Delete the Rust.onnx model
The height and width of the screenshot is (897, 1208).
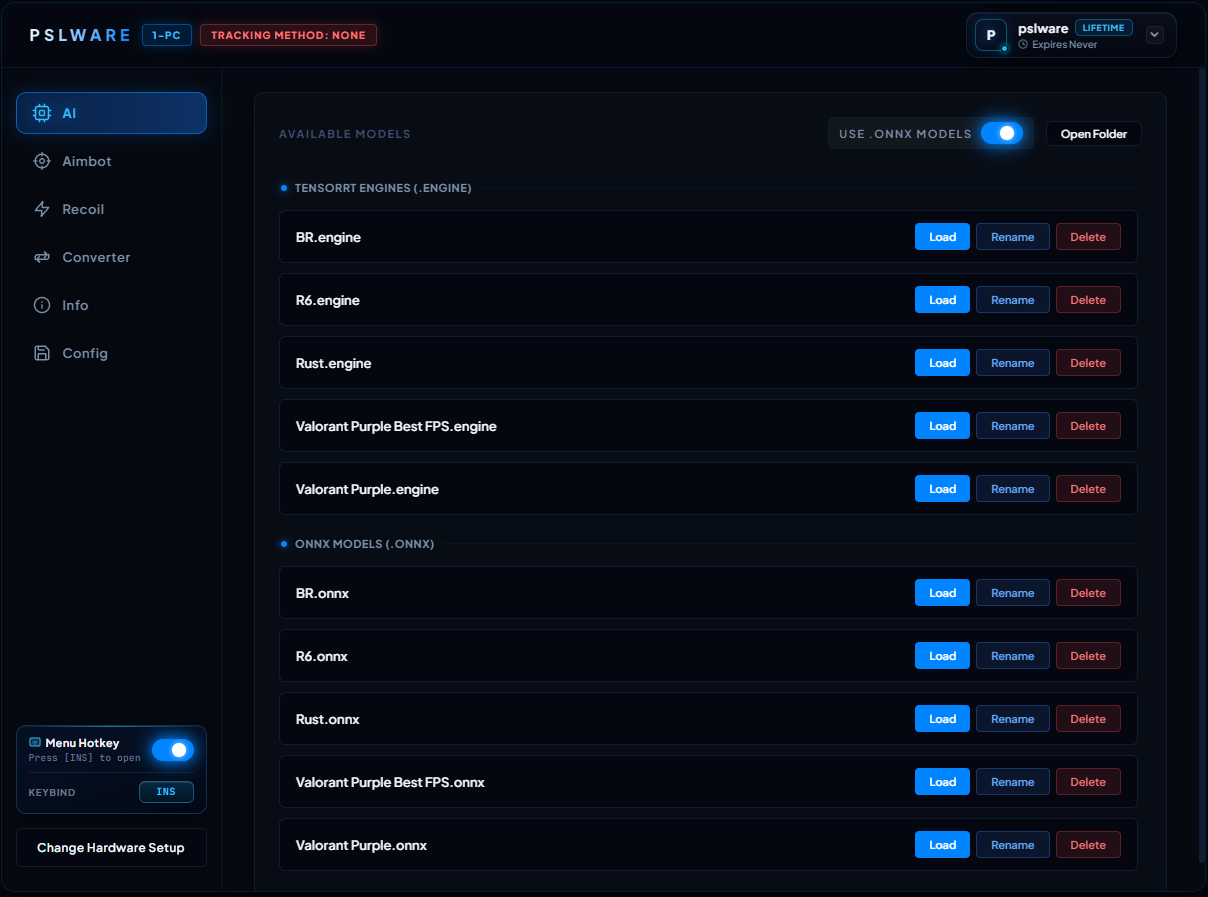click(x=1088, y=719)
